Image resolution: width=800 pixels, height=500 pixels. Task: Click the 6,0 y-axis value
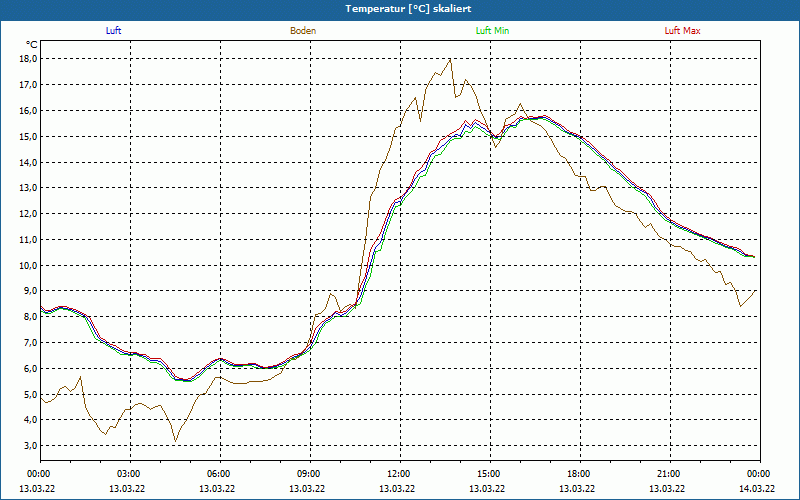(x=31, y=368)
